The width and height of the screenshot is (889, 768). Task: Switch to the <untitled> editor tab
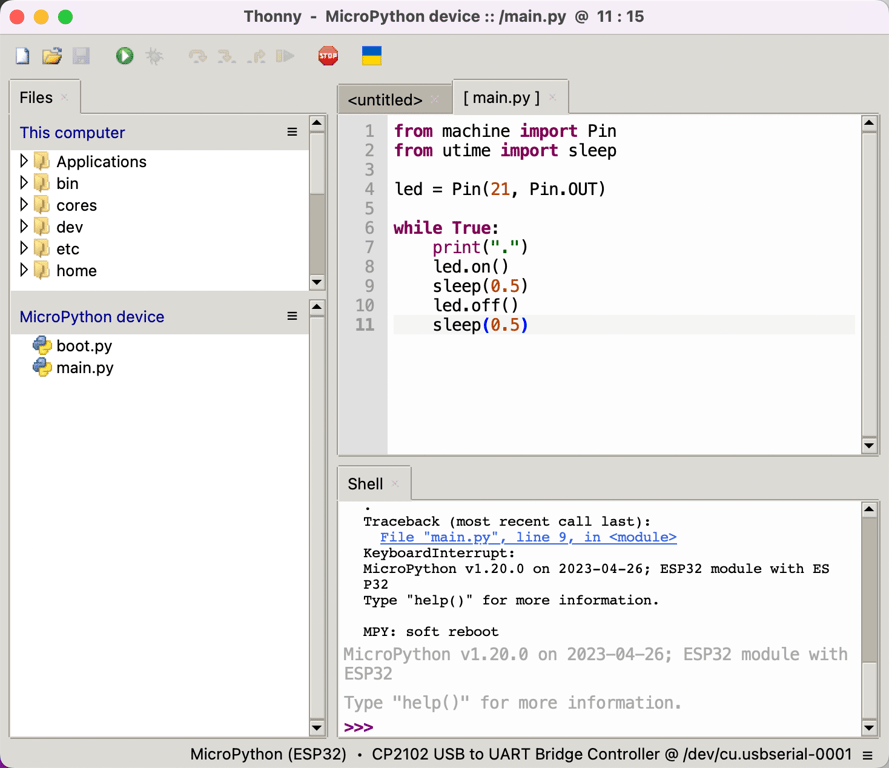pyautogui.click(x=385, y=100)
